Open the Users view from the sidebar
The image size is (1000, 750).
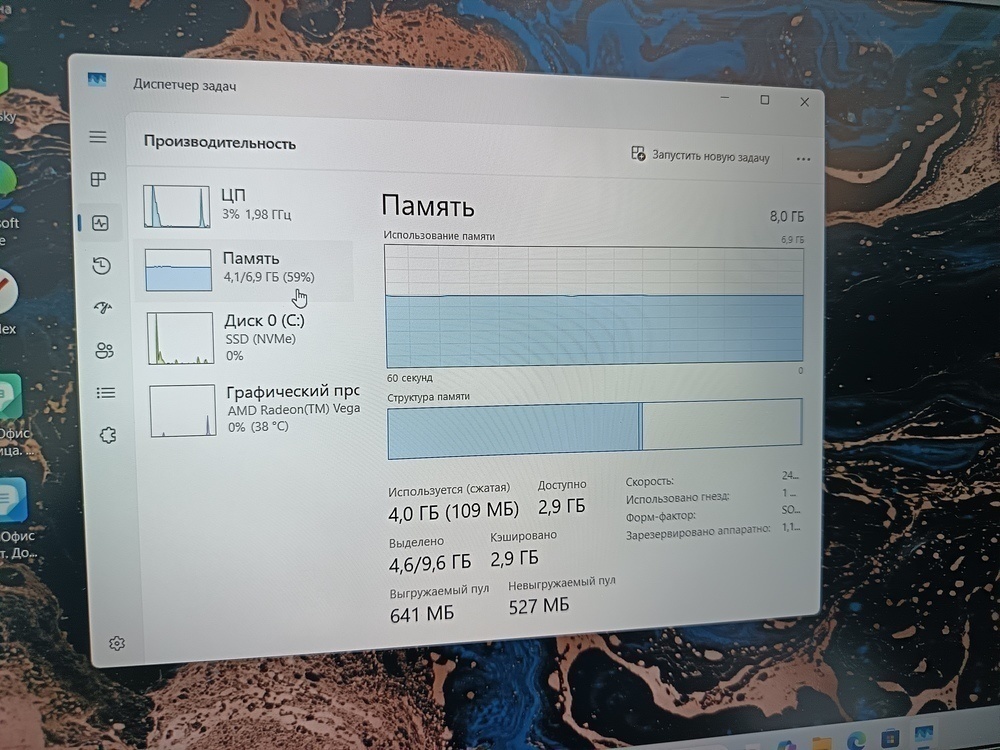(x=102, y=350)
